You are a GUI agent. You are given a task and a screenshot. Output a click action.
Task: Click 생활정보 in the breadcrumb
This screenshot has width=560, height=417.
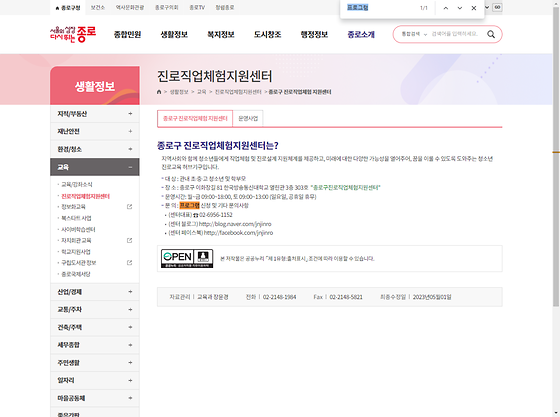pos(179,92)
